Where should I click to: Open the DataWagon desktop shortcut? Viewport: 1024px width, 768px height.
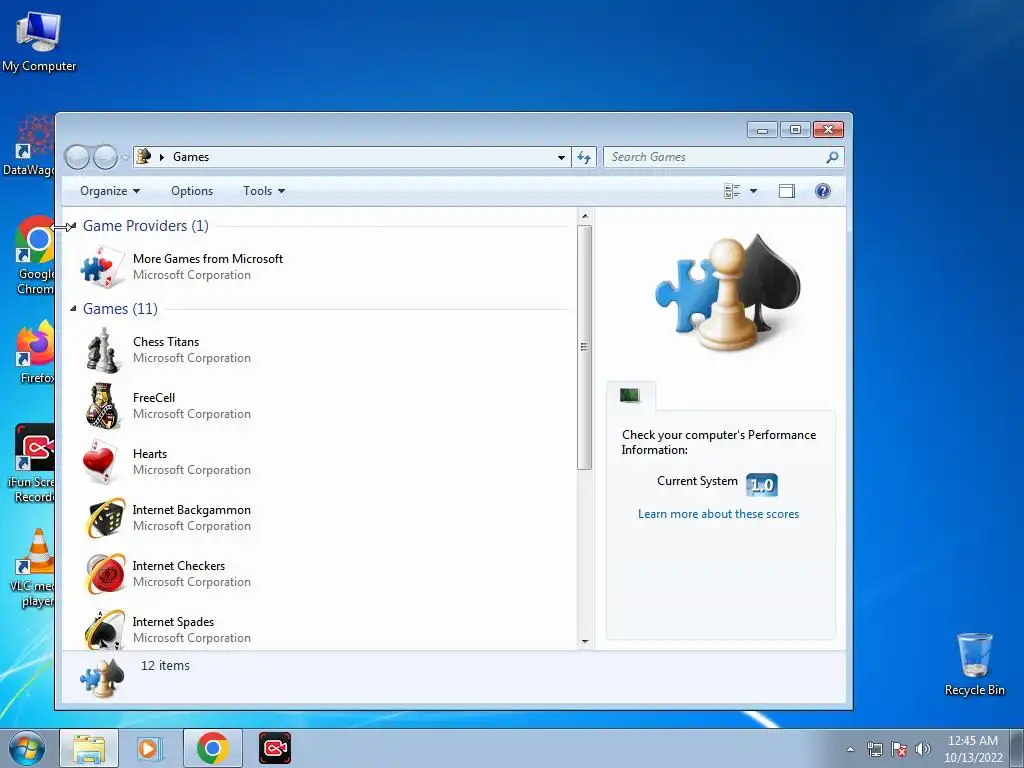[35, 136]
